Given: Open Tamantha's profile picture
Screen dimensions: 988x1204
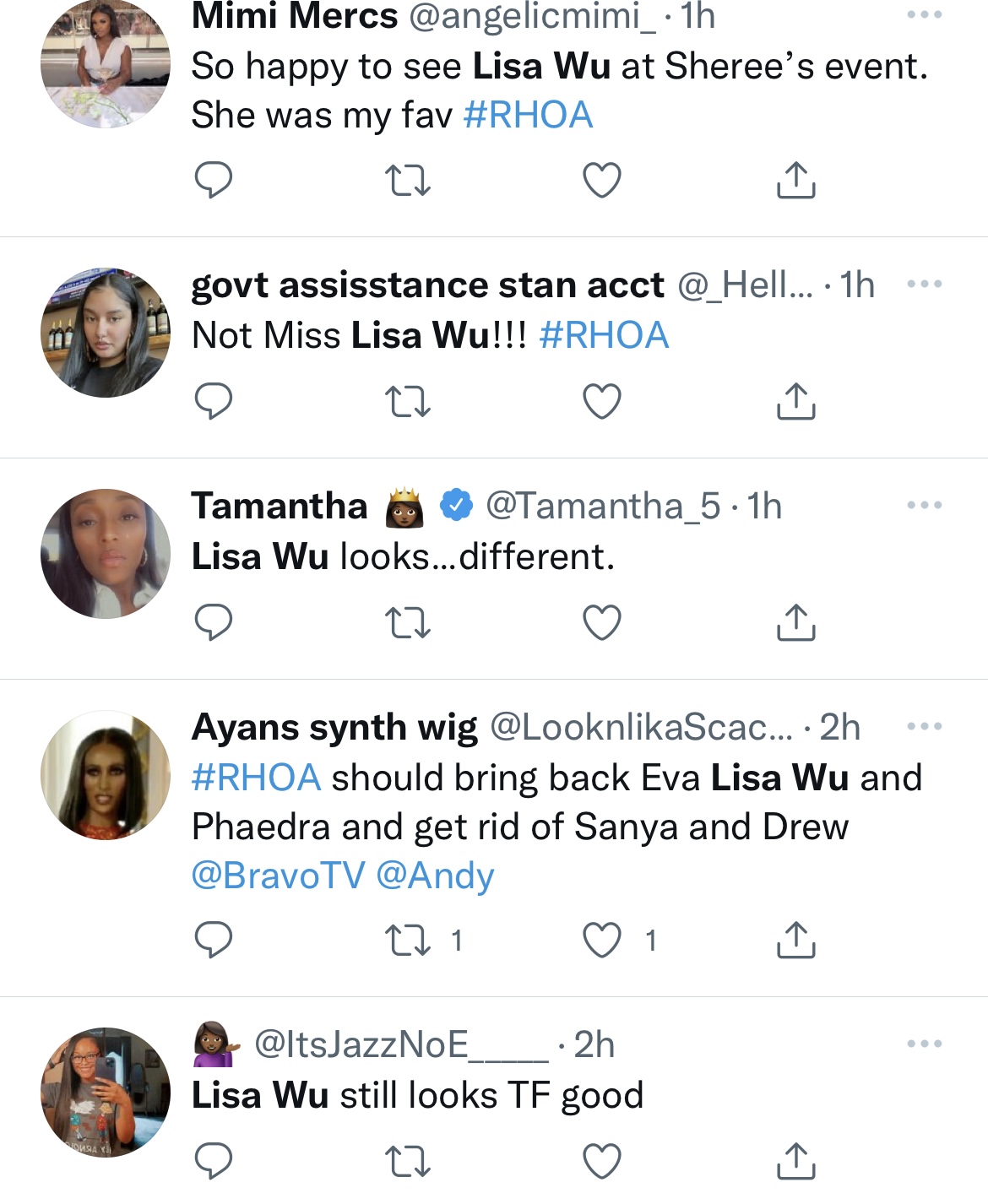Looking at the screenshot, I should (106, 553).
